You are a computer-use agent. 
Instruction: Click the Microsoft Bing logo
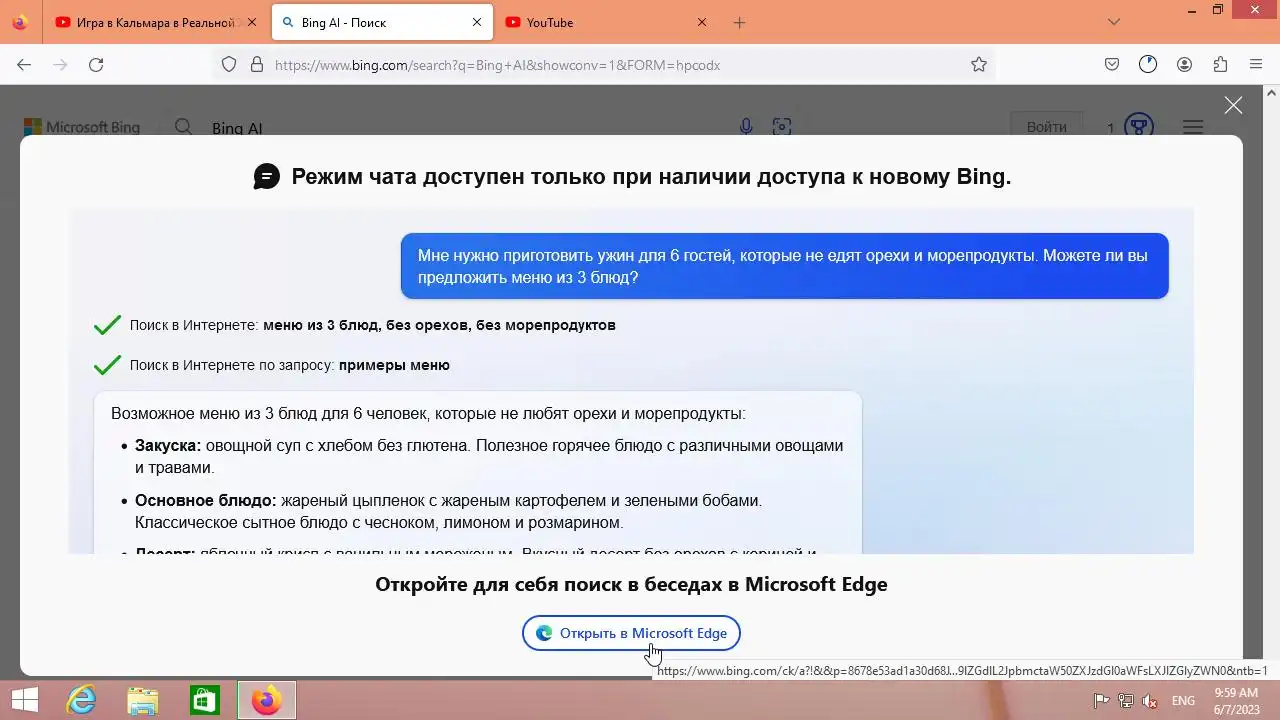point(82,127)
